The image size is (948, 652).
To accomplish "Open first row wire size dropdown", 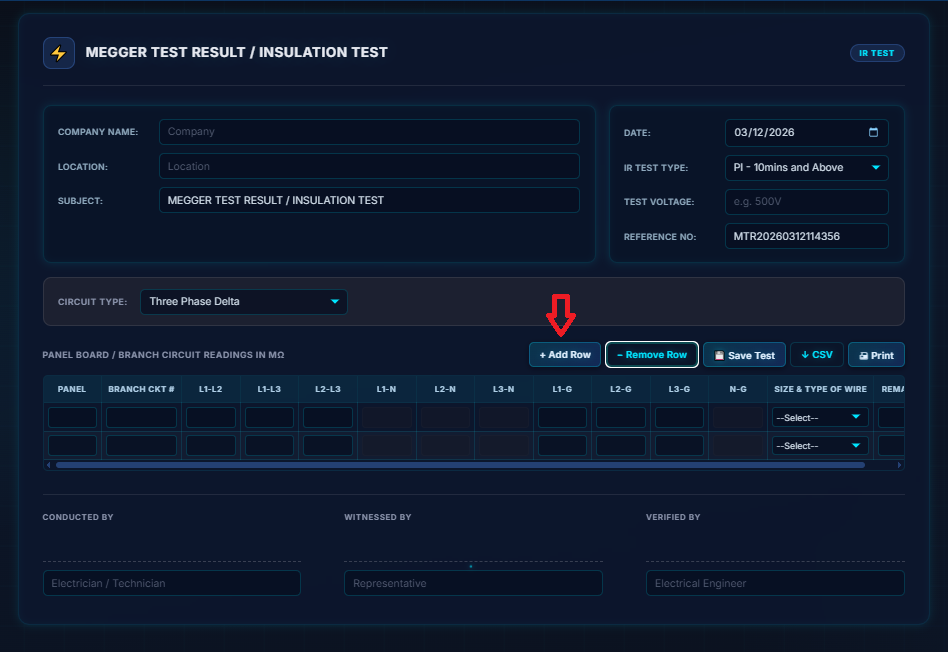I will point(820,417).
